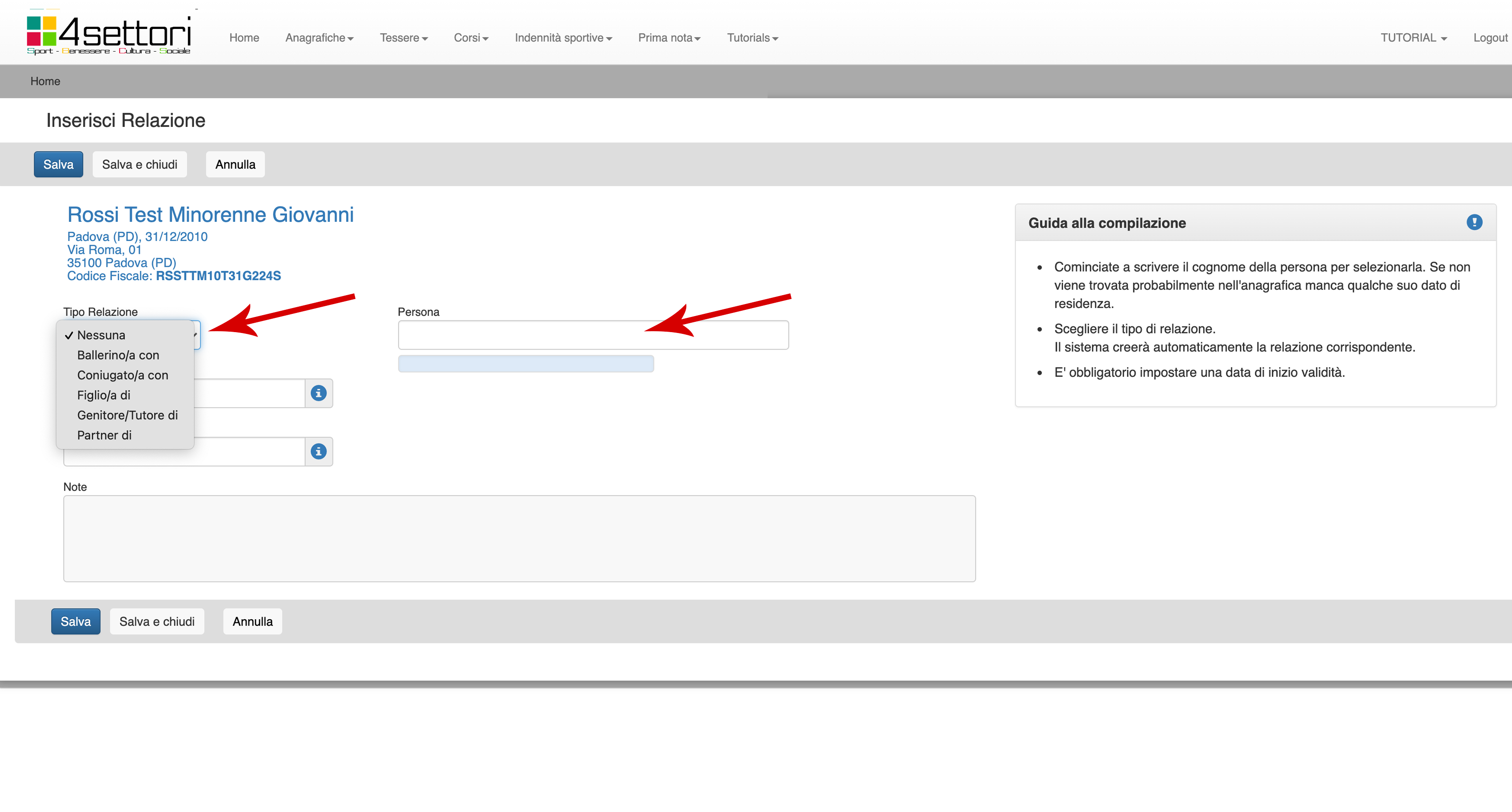This screenshot has width=1512, height=812.
Task: Click the upper date field info icon
Action: point(318,394)
